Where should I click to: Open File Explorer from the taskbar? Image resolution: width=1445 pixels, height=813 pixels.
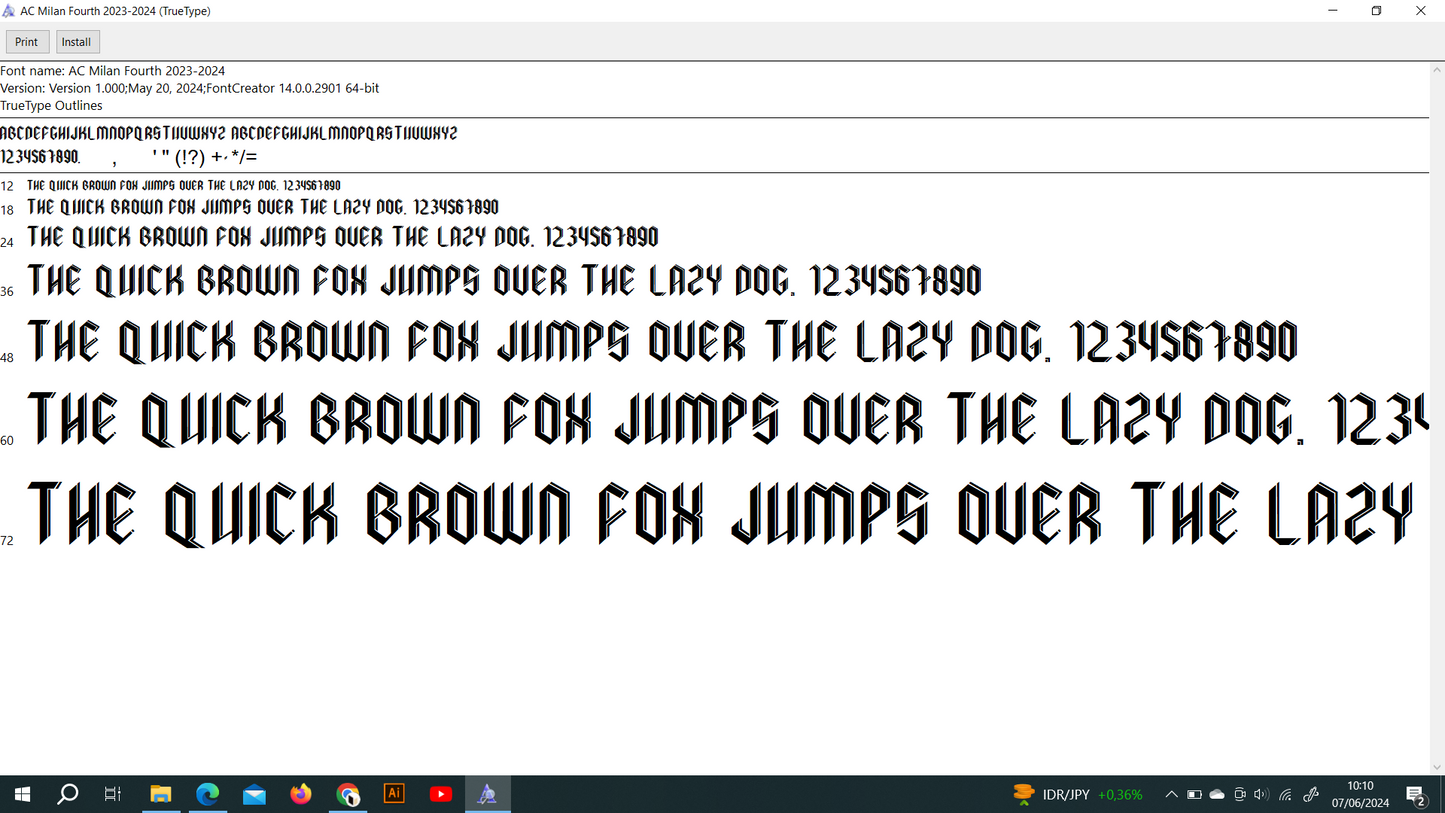click(160, 794)
